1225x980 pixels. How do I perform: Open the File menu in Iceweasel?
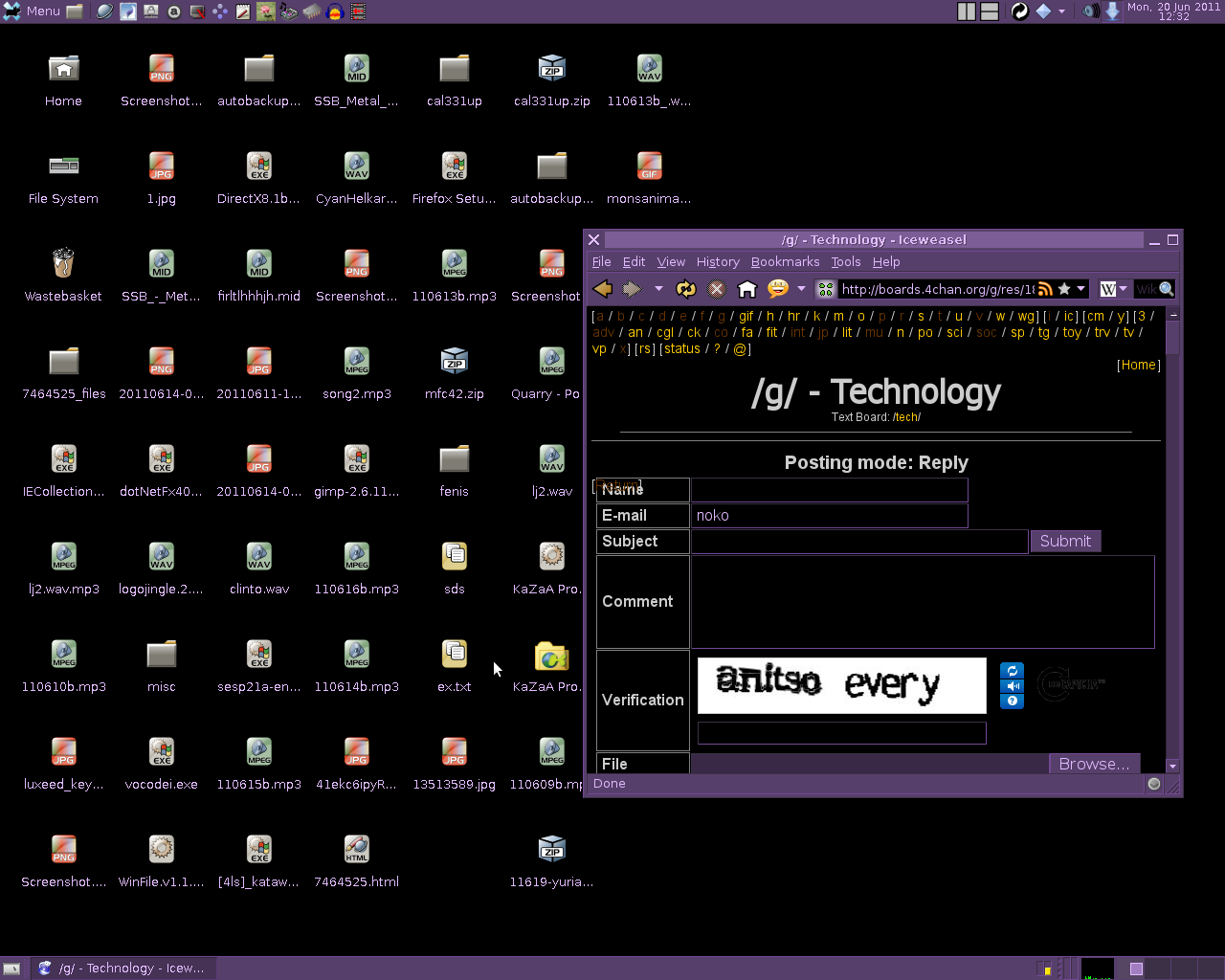coord(602,261)
